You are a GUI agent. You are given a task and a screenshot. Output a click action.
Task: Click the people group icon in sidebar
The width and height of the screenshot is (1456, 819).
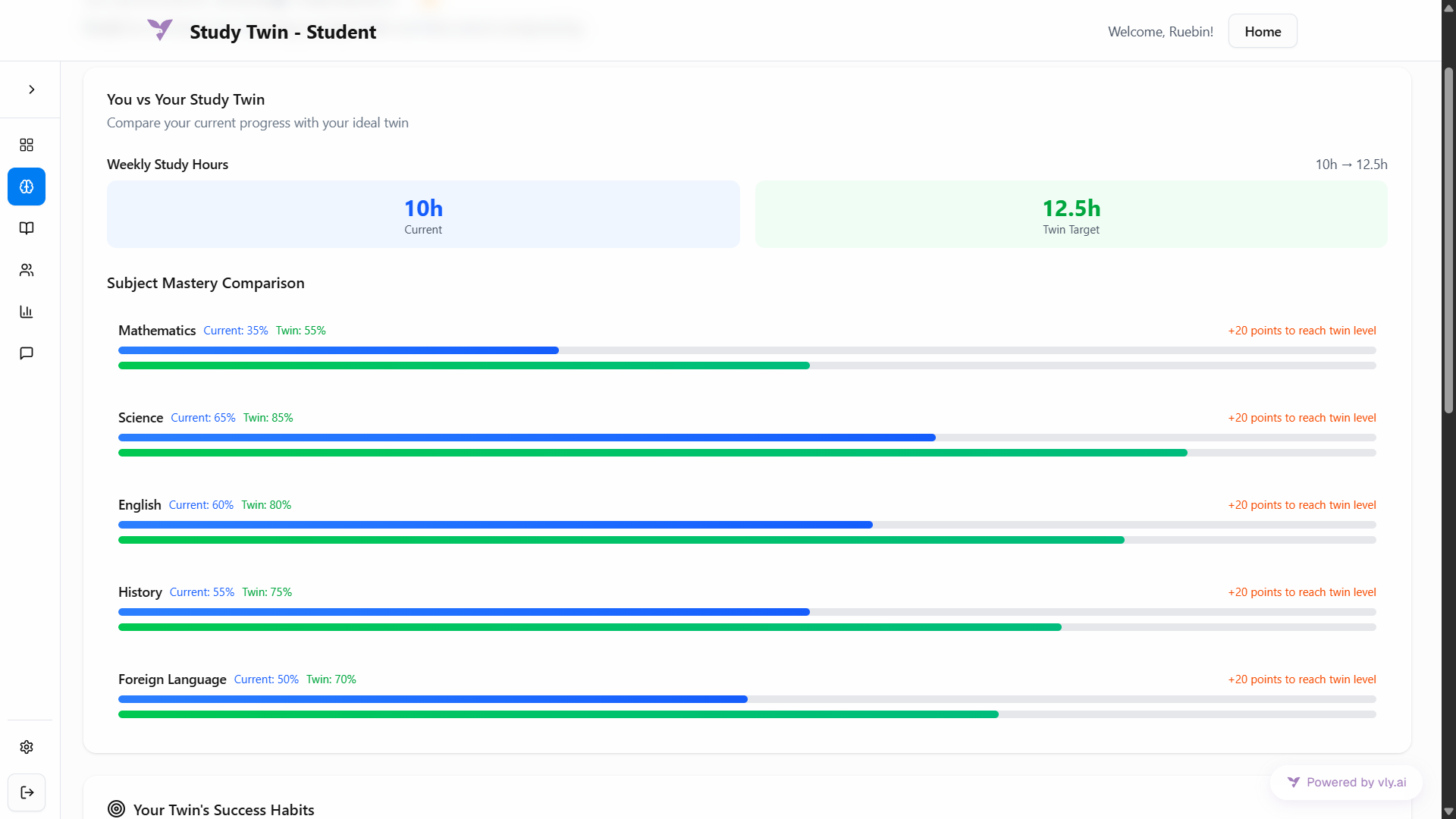click(27, 270)
